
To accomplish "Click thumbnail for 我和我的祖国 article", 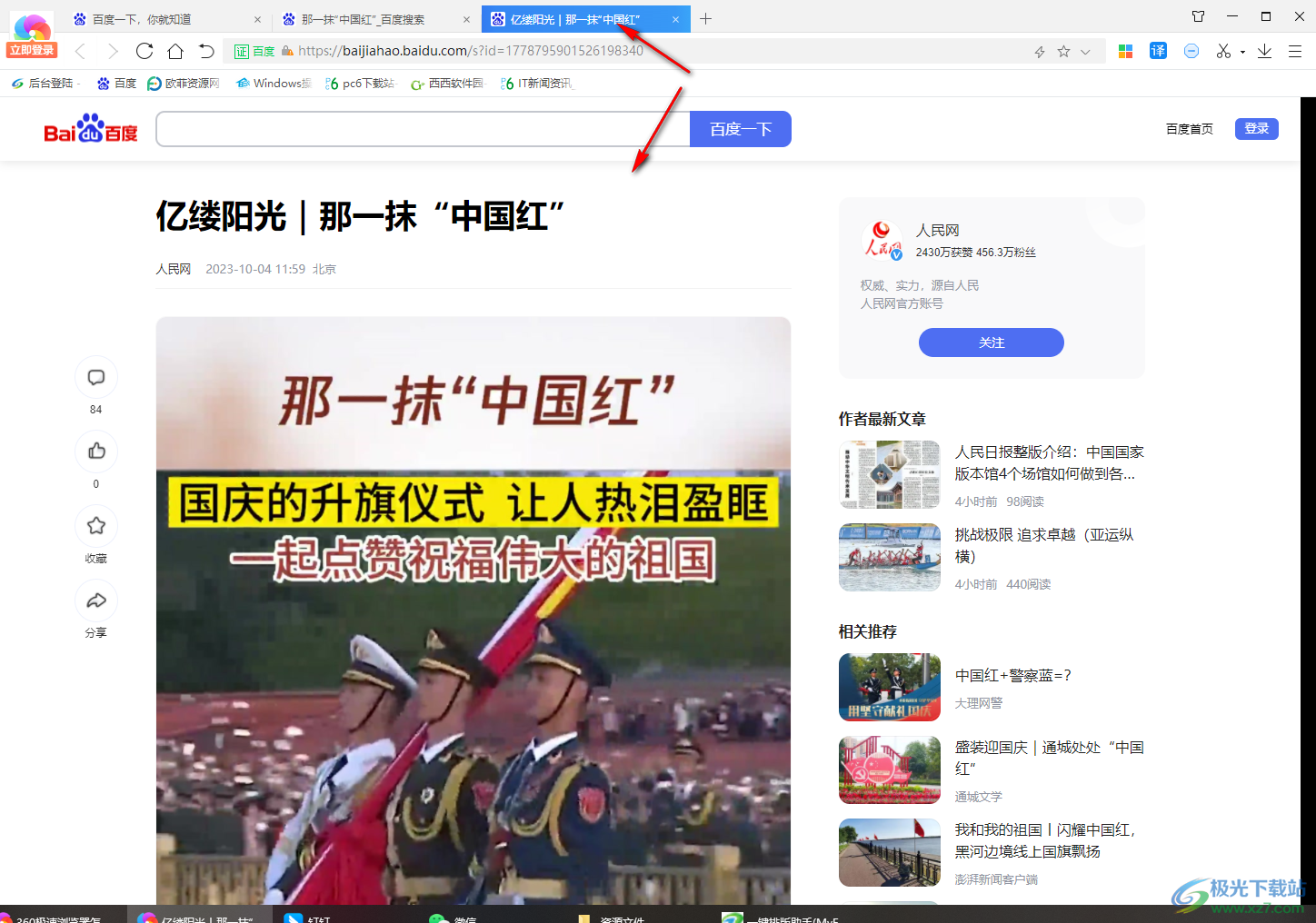I will pos(890,852).
